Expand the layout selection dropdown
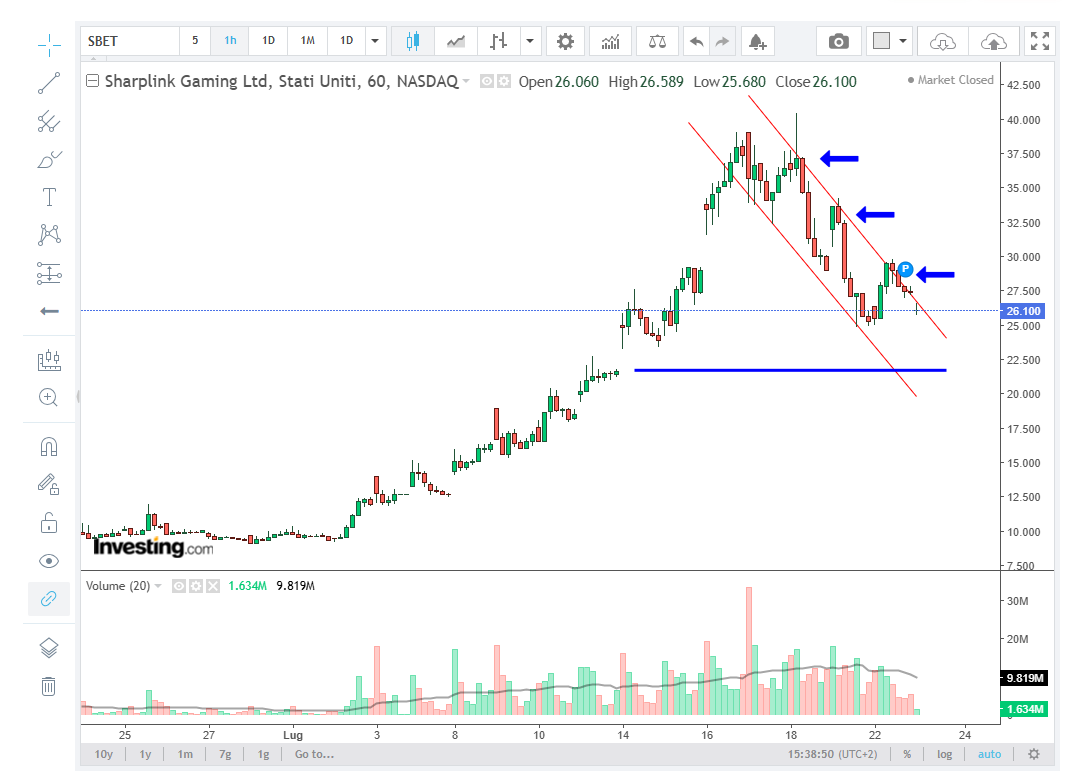 click(x=903, y=41)
